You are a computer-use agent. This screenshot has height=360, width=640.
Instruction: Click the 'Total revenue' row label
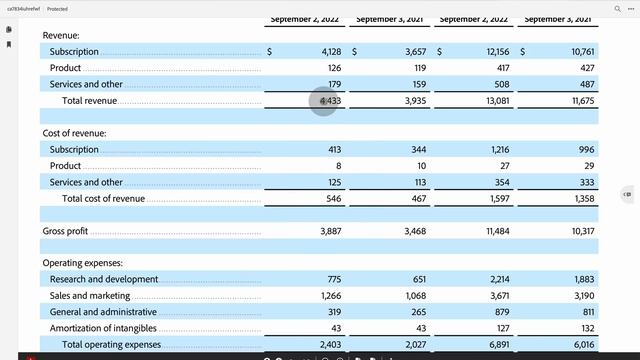tap(89, 101)
